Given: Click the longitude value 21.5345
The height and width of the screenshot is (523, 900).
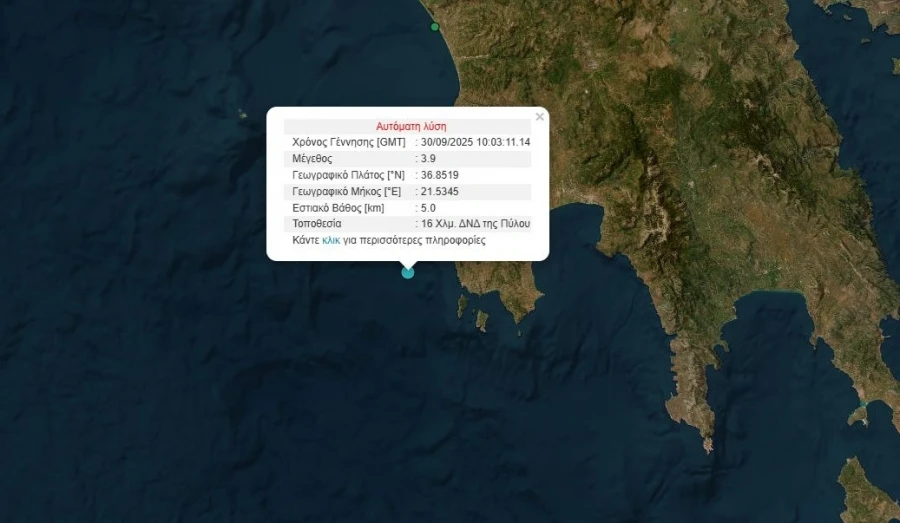Looking at the screenshot, I should point(440,192).
